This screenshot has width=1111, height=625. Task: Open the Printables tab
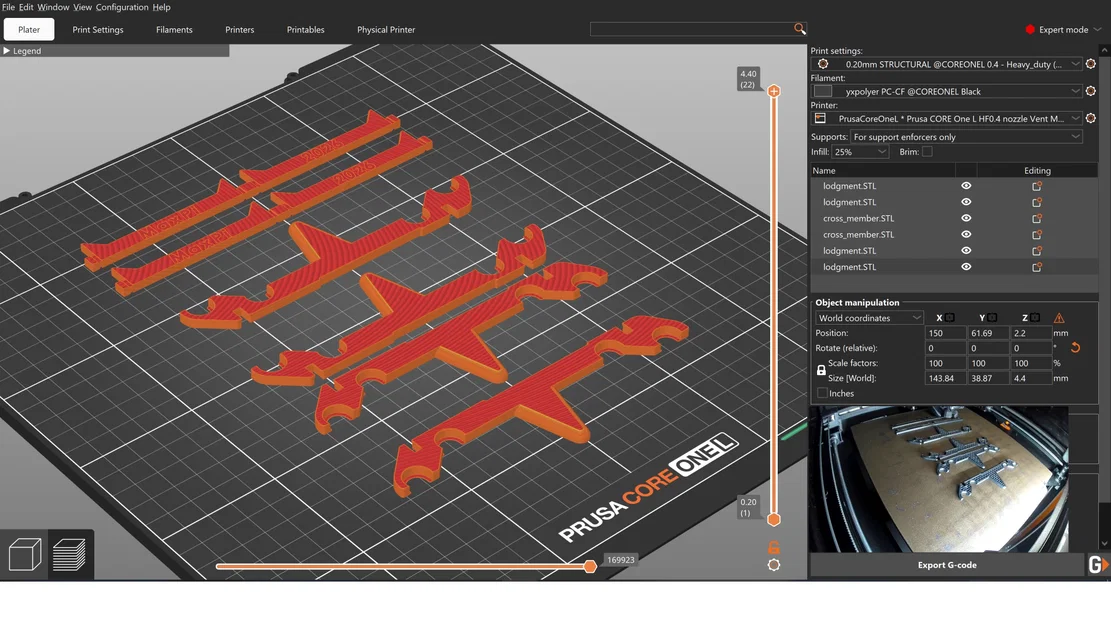point(305,30)
